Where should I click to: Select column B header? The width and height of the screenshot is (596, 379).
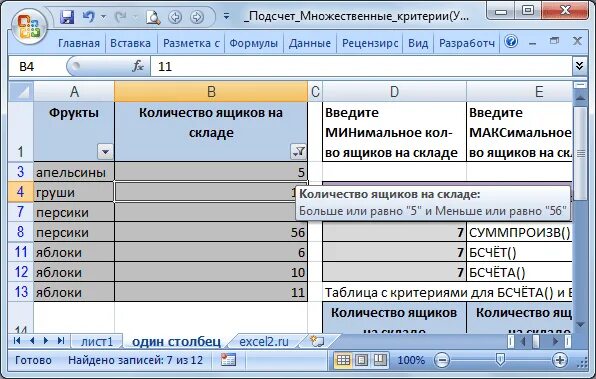pyautogui.click(x=211, y=92)
